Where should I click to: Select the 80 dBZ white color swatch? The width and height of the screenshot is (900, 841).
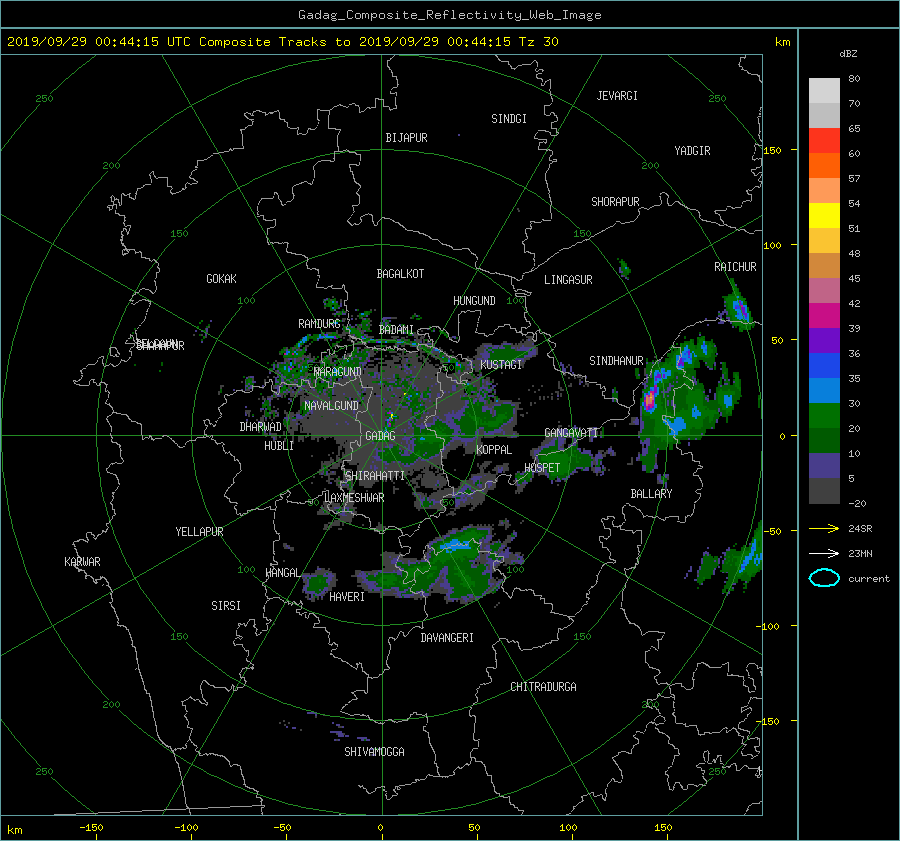pos(824,90)
